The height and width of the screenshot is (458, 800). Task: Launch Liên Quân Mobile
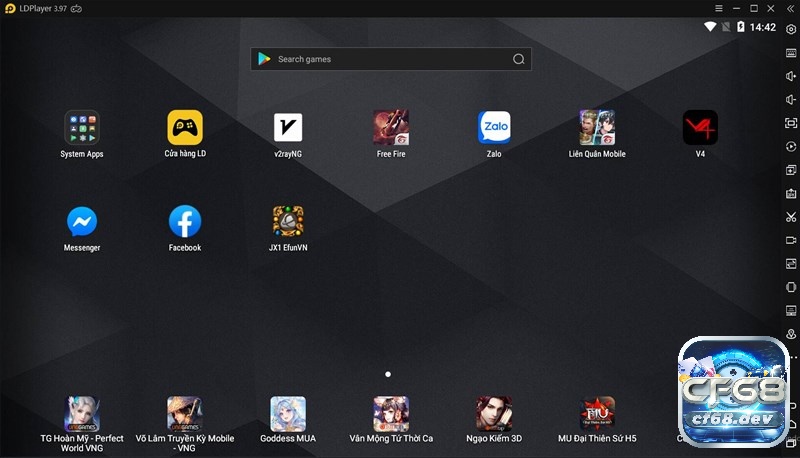pyautogui.click(x=597, y=128)
